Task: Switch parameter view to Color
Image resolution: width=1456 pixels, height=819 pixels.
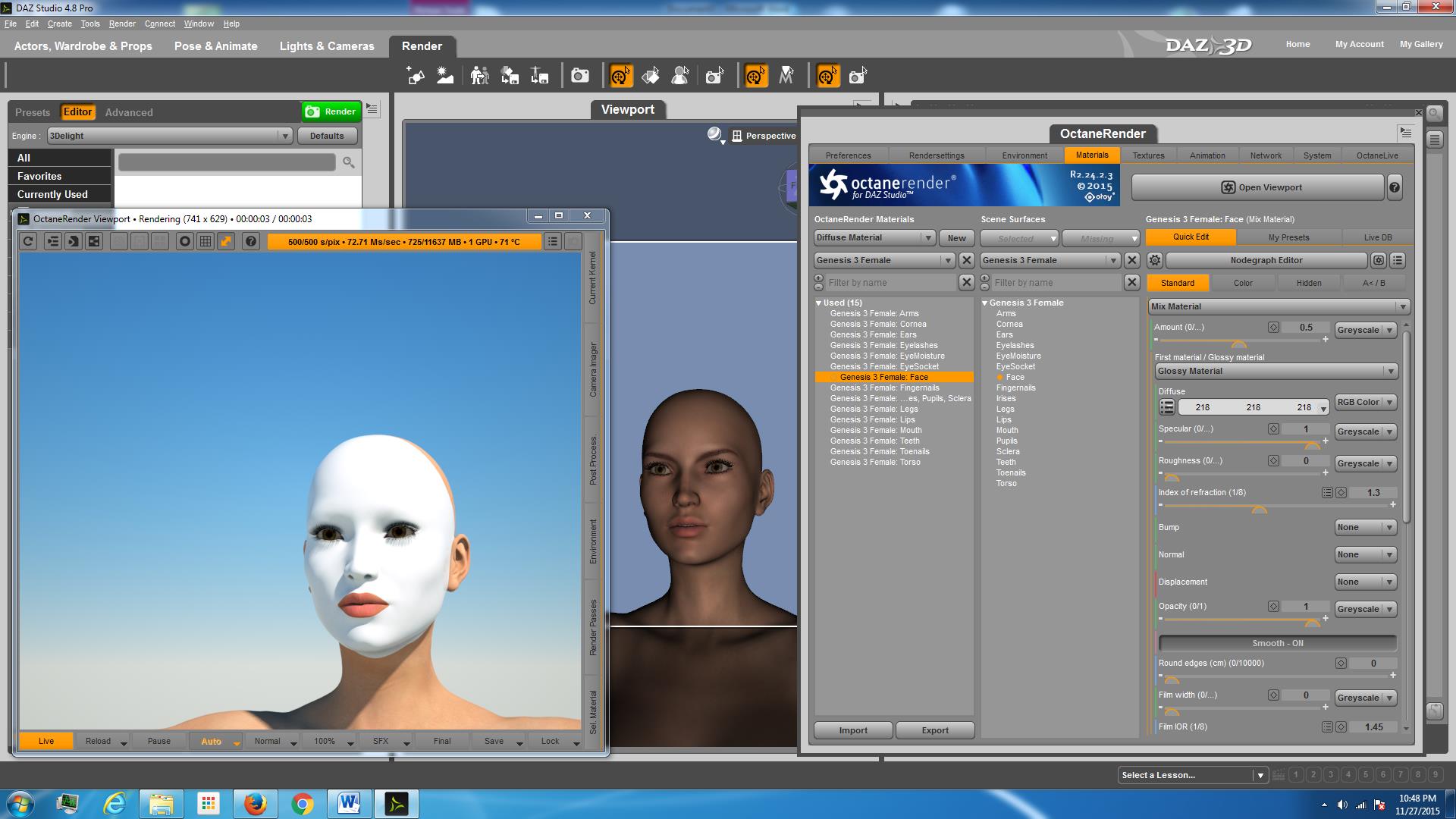Action: (1243, 283)
